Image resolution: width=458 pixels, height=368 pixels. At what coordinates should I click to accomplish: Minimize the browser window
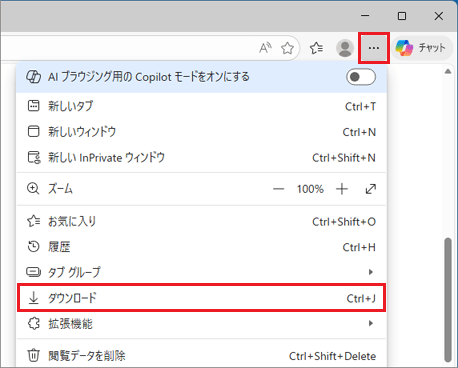[365, 16]
